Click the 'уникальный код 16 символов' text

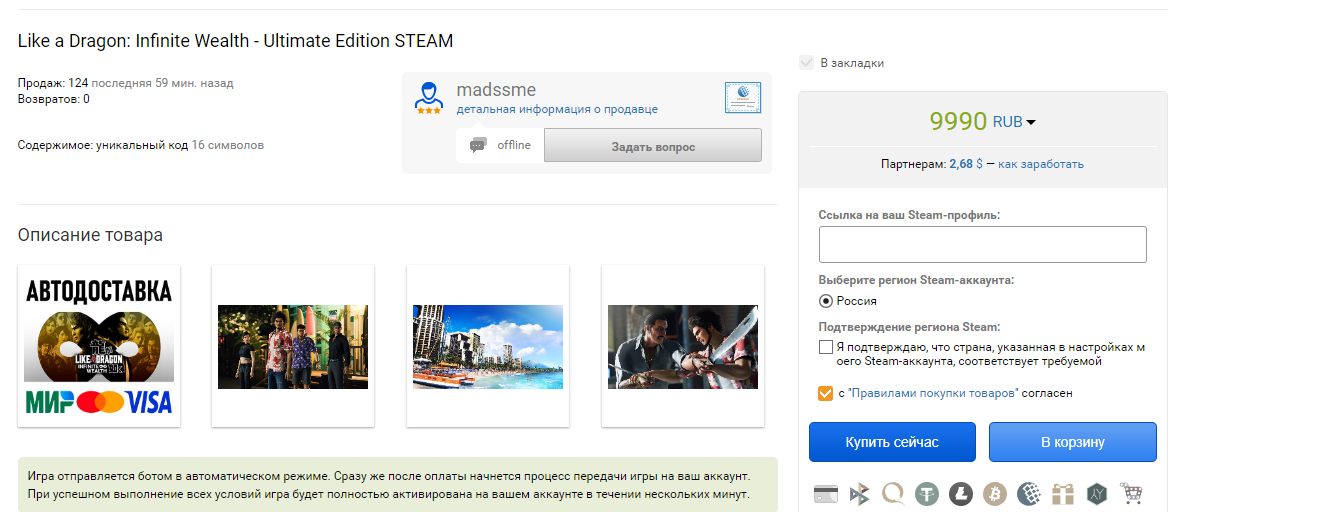[180, 145]
